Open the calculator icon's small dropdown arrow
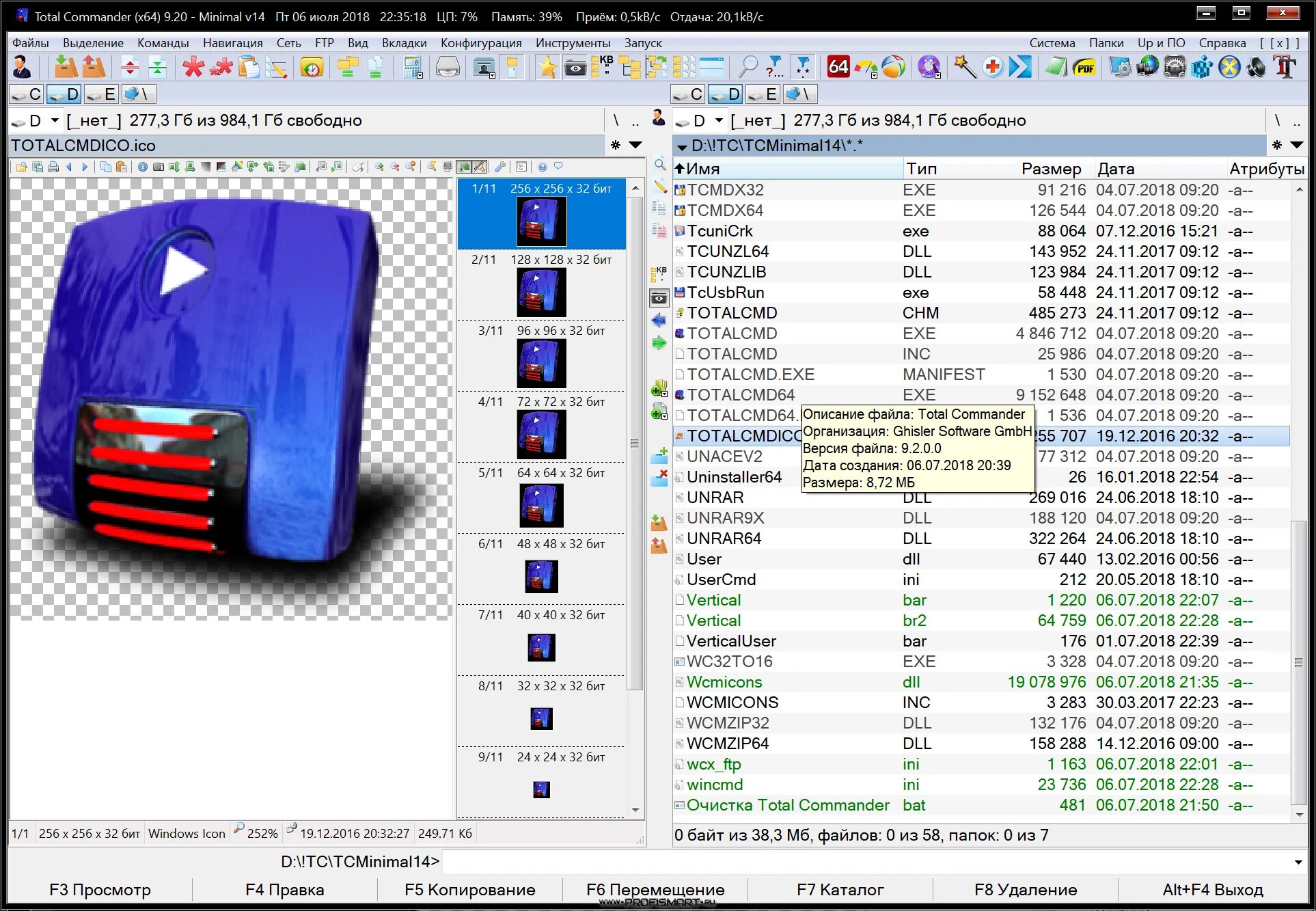Image resolution: width=1316 pixels, height=911 pixels. (420, 75)
